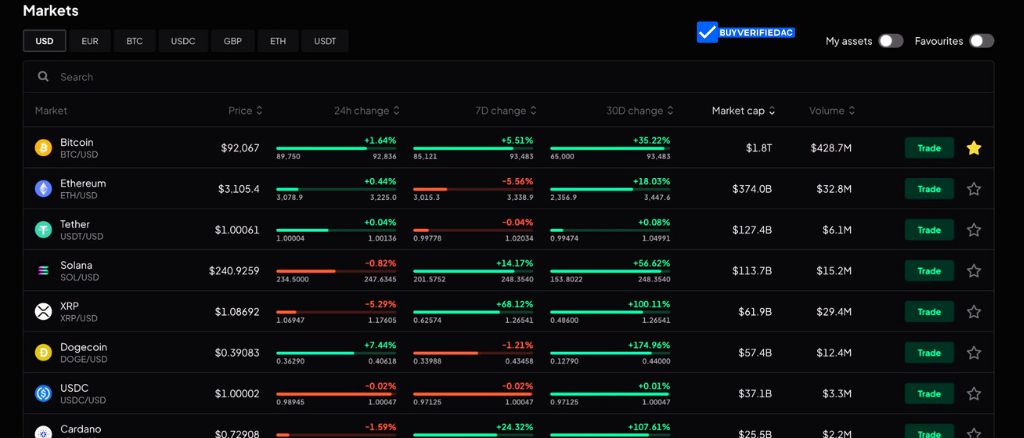
Task: Select the EUR currency tab
Action: pyautogui.click(x=90, y=41)
